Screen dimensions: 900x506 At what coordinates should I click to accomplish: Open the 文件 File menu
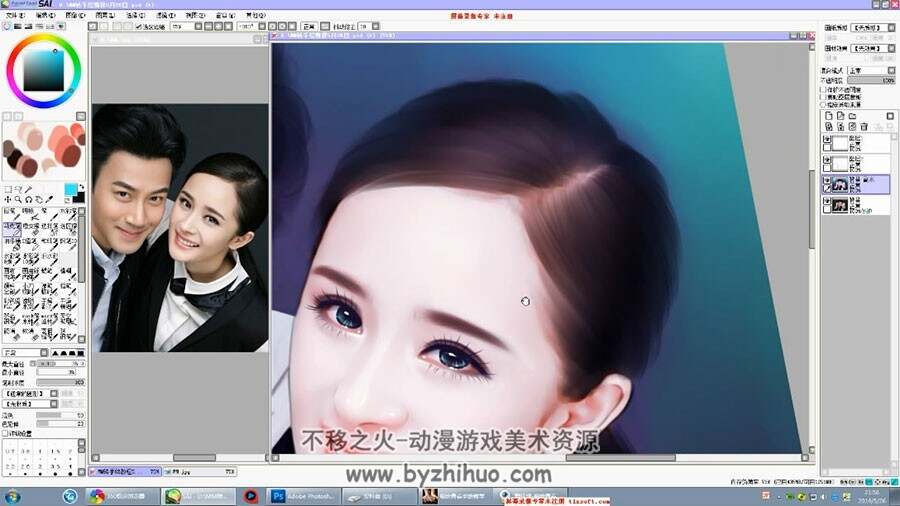(x=14, y=15)
